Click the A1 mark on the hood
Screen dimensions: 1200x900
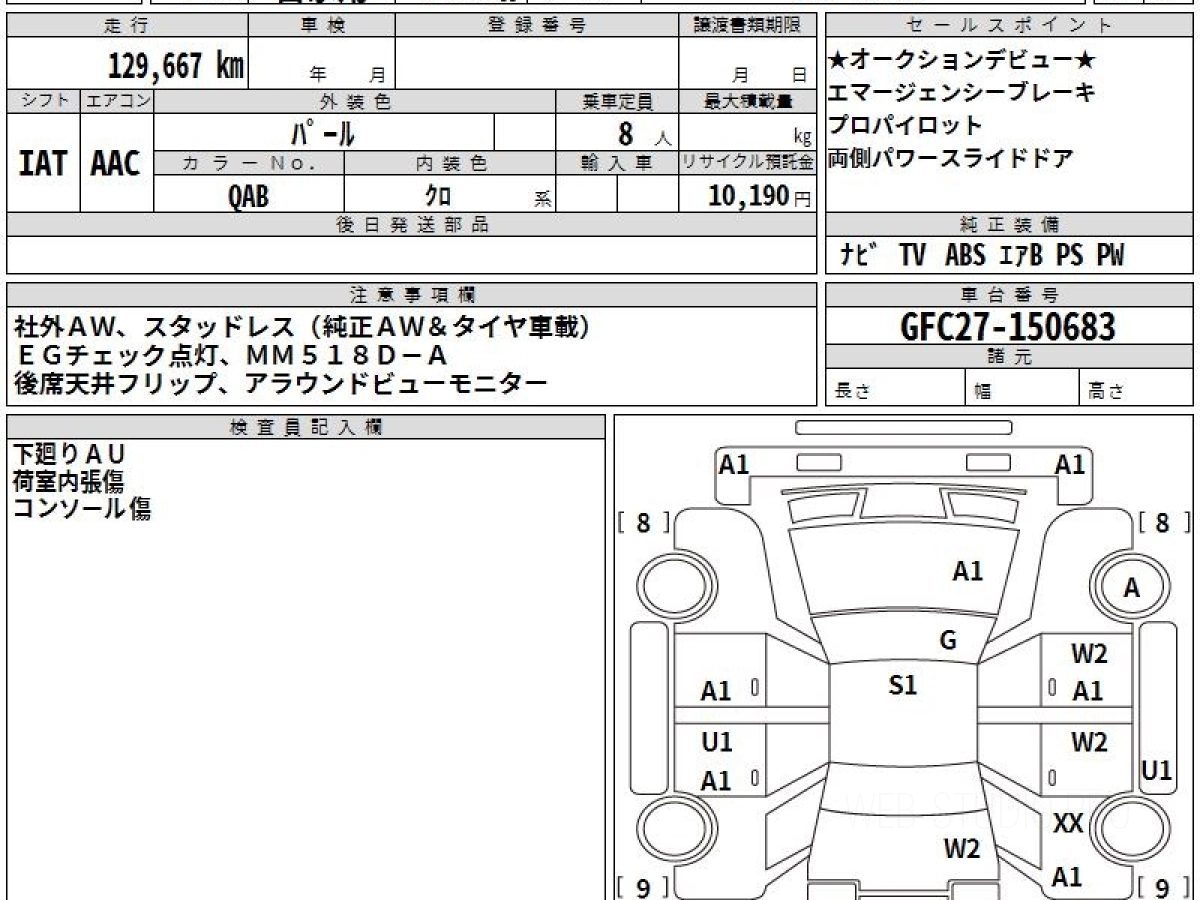coord(967,571)
